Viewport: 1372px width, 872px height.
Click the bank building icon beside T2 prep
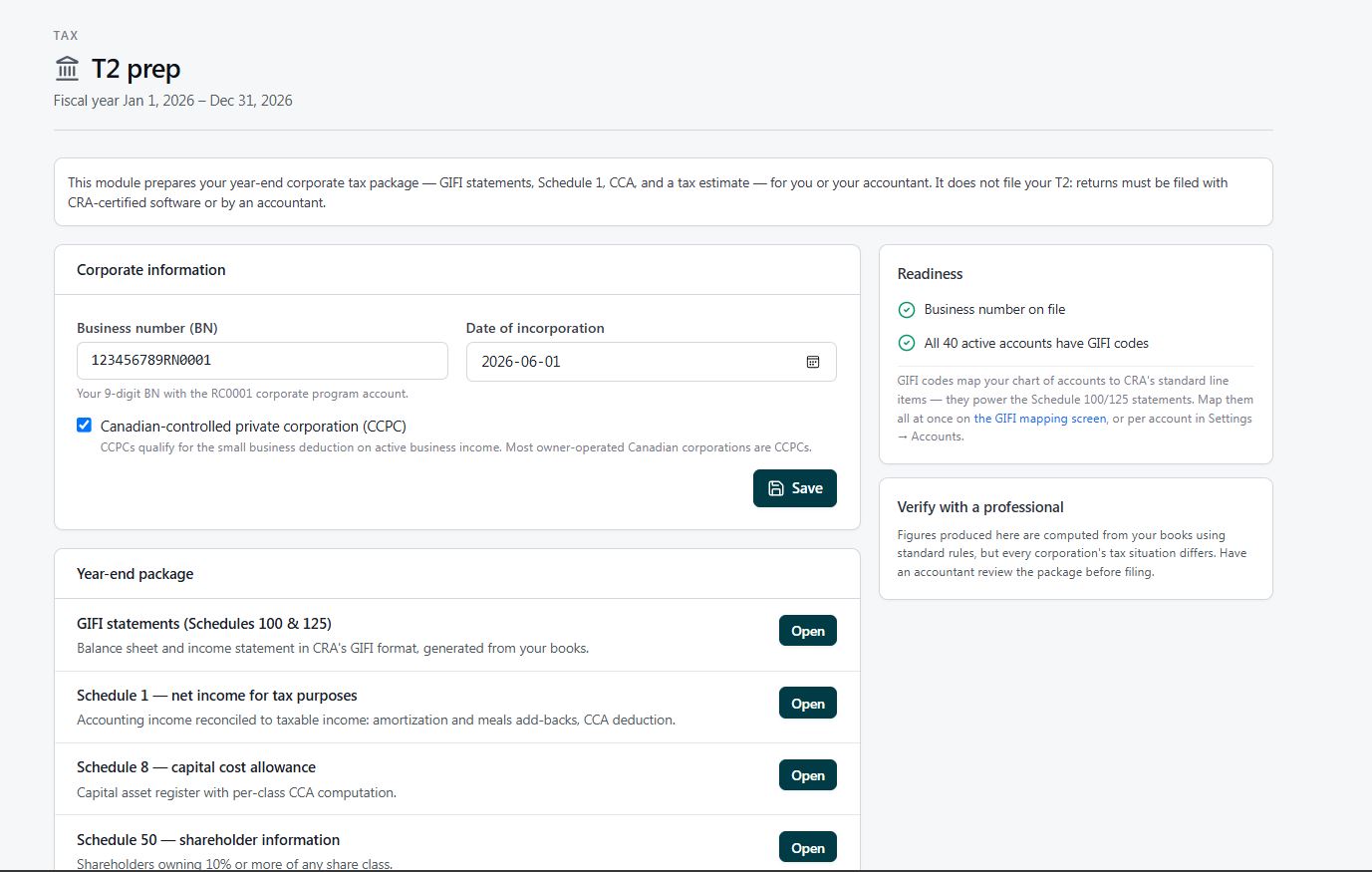pyautogui.click(x=67, y=69)
